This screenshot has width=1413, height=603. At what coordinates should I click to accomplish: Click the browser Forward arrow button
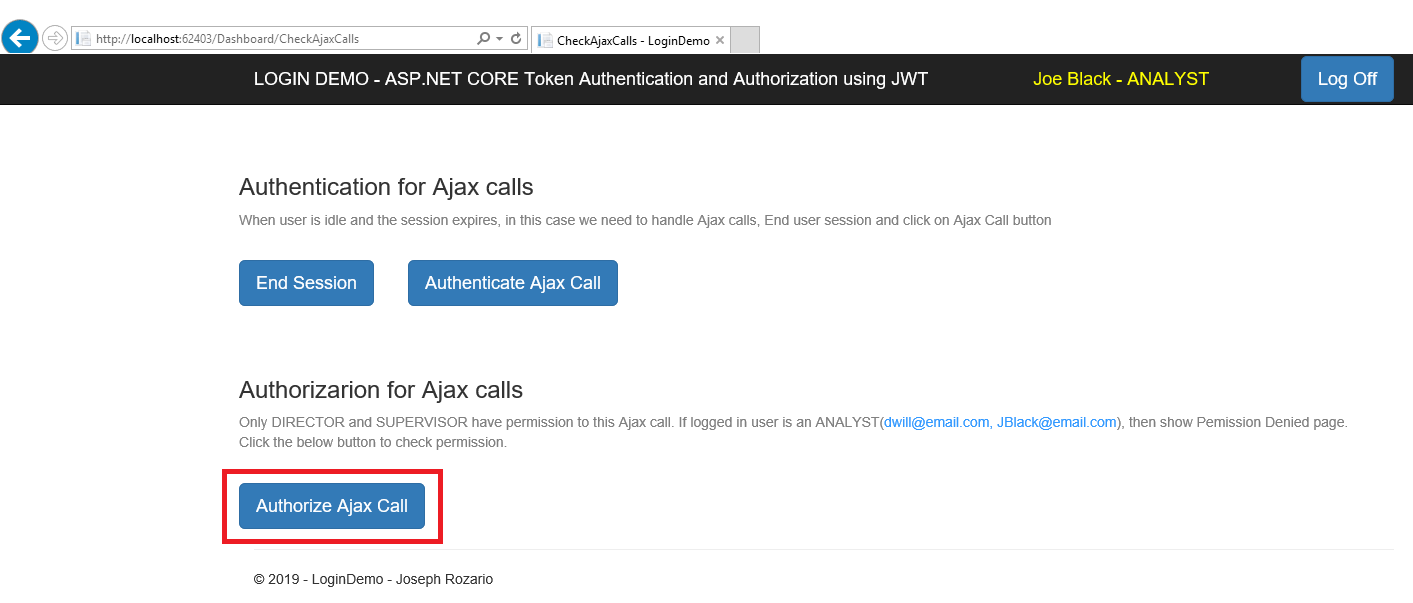(55, 39)
